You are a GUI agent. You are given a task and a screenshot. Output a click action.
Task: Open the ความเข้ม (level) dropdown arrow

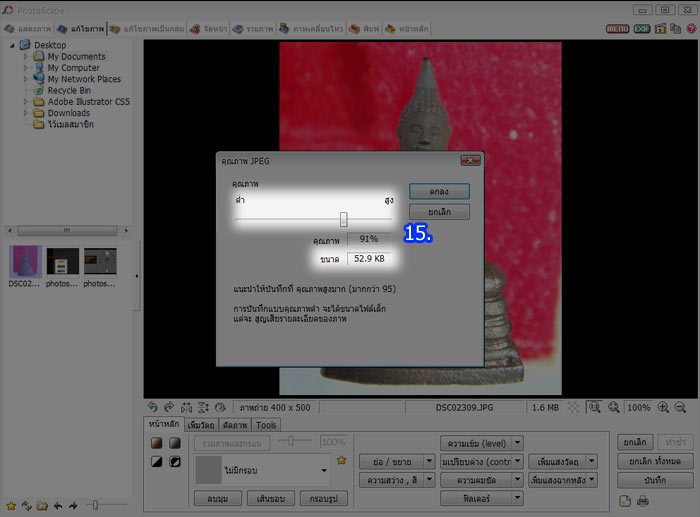518,443
